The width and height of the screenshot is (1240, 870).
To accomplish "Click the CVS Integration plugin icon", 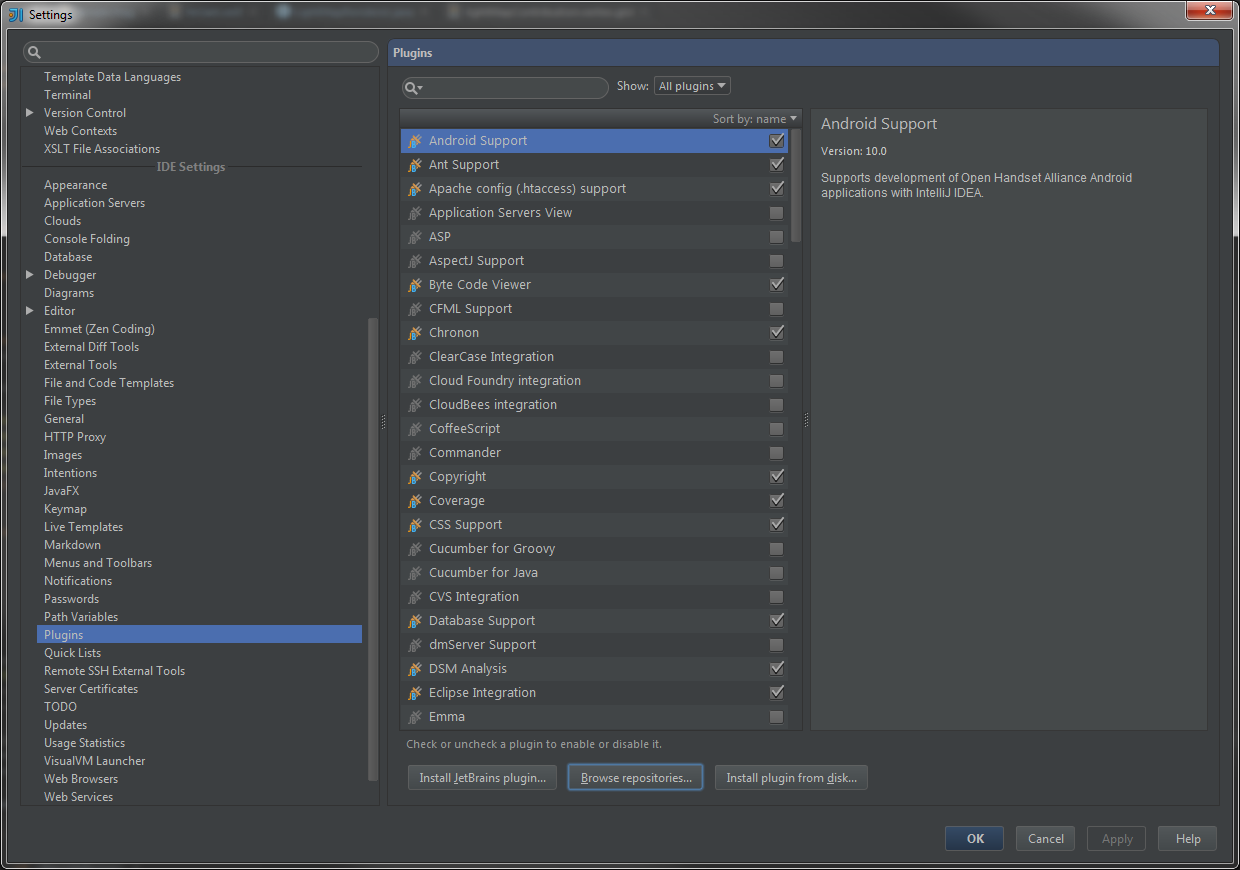I will [415, 597].
